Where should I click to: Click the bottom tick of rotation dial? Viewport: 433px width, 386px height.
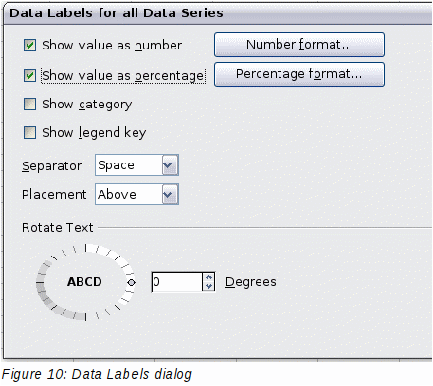tap(85, 317)
